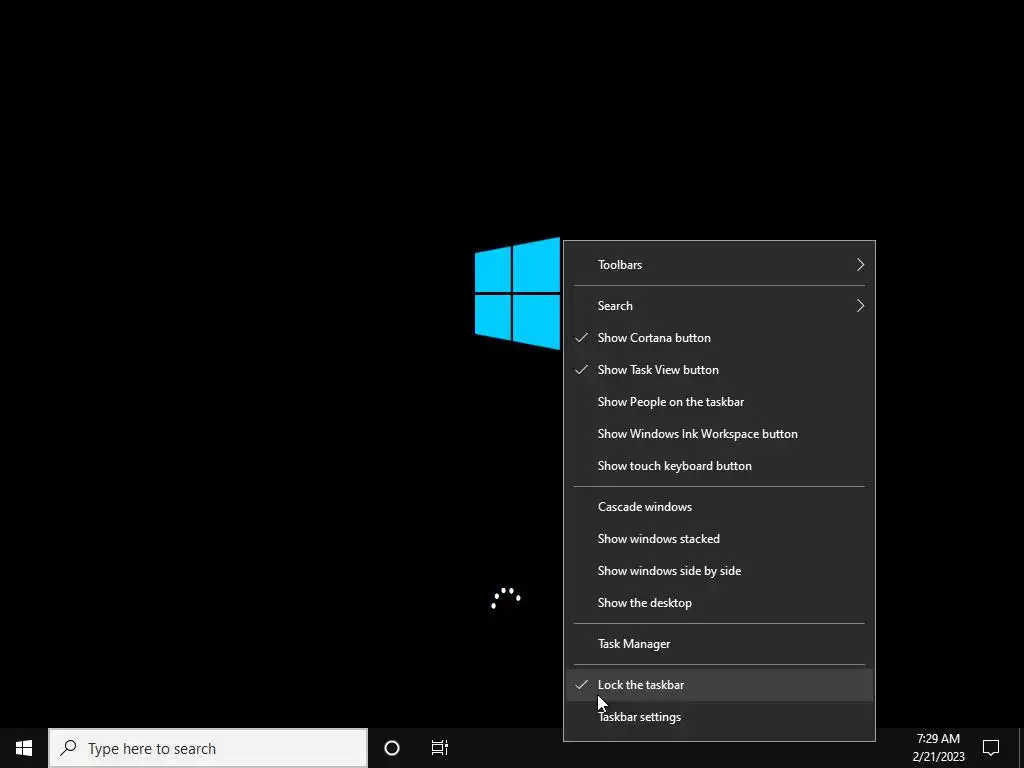Click the Show desktop sliver at the taskbar edge

click(x=1021, y=748)
